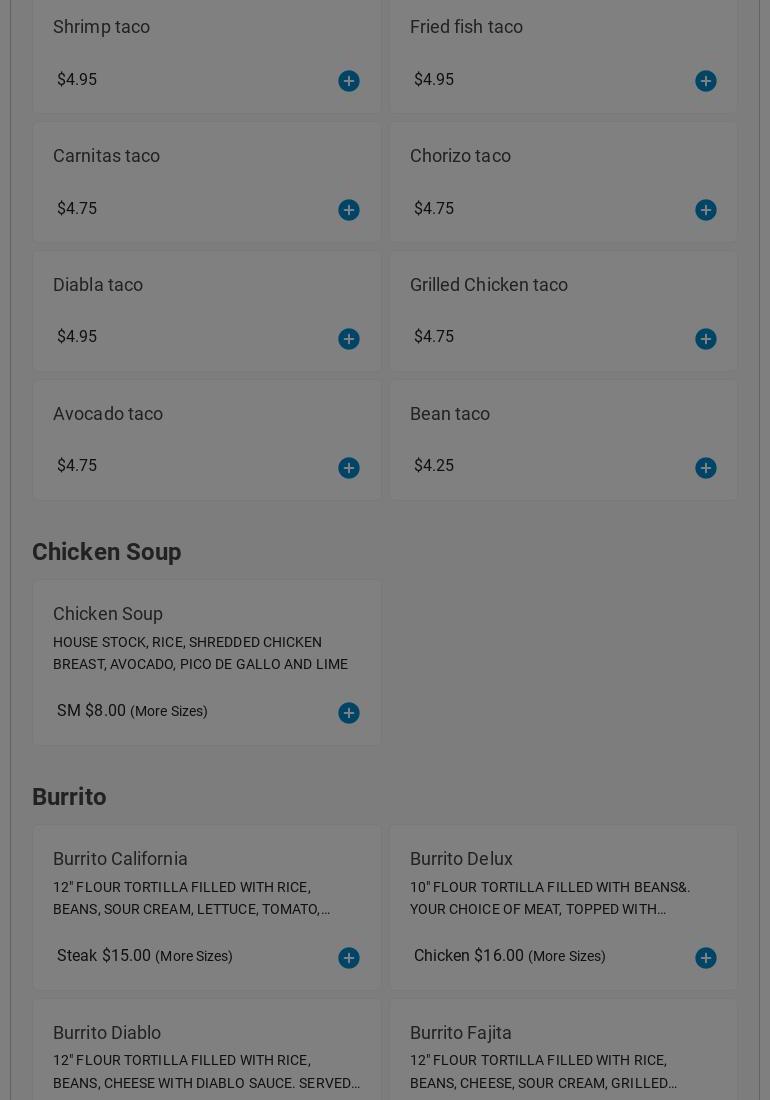770x1100 pixels.
Task: Add Fried fish taco with plus icon
Action: [705, 81]
